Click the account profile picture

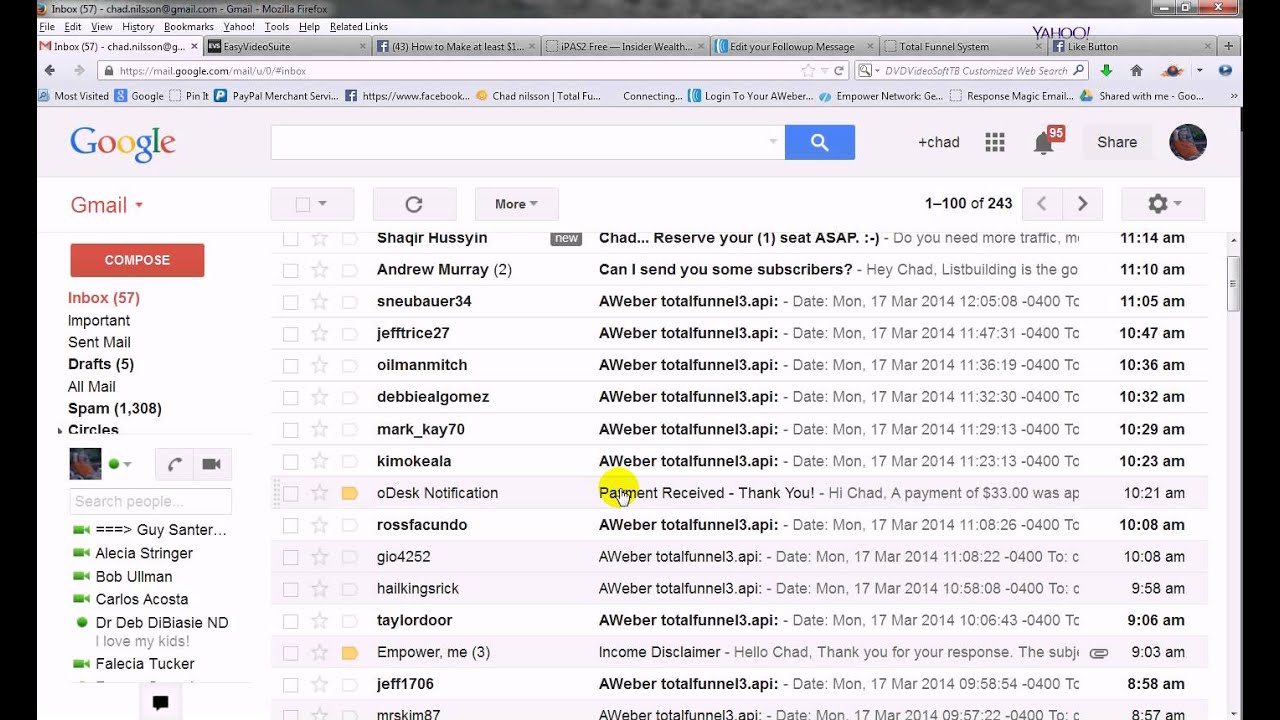coord(1188,142)
